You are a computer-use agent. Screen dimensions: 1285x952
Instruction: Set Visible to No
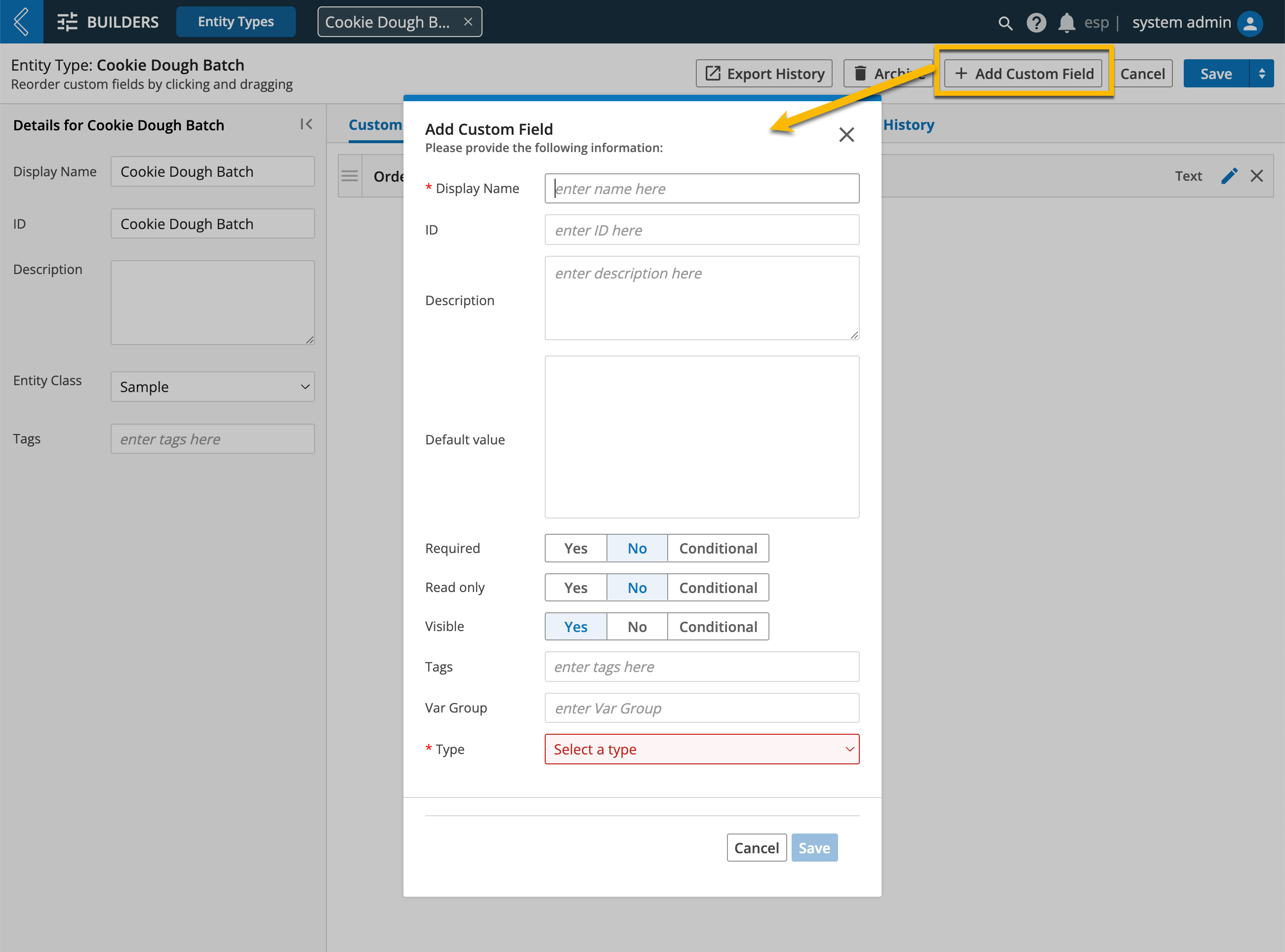point(637,627)
